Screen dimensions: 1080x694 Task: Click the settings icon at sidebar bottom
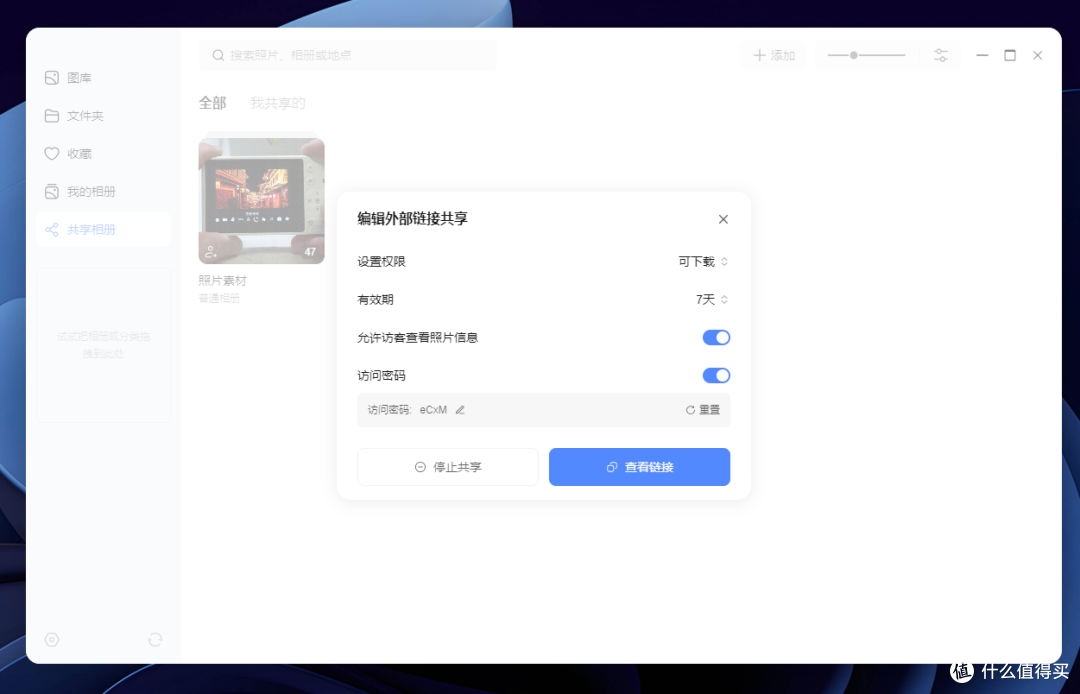coord(52,640)
